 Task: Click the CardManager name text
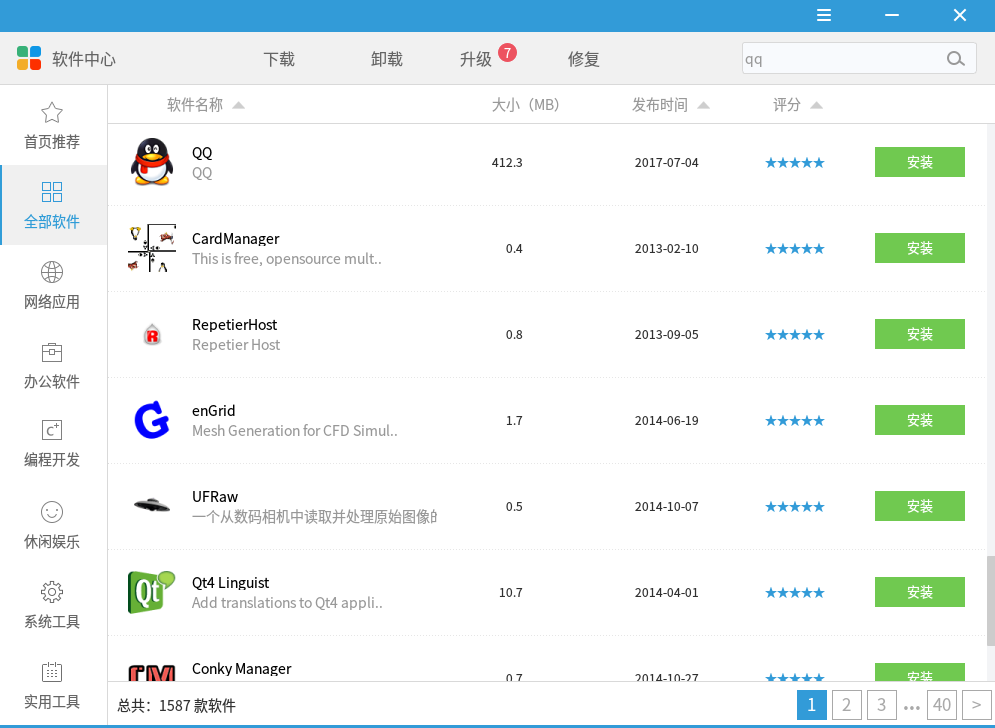pos(235,239)
